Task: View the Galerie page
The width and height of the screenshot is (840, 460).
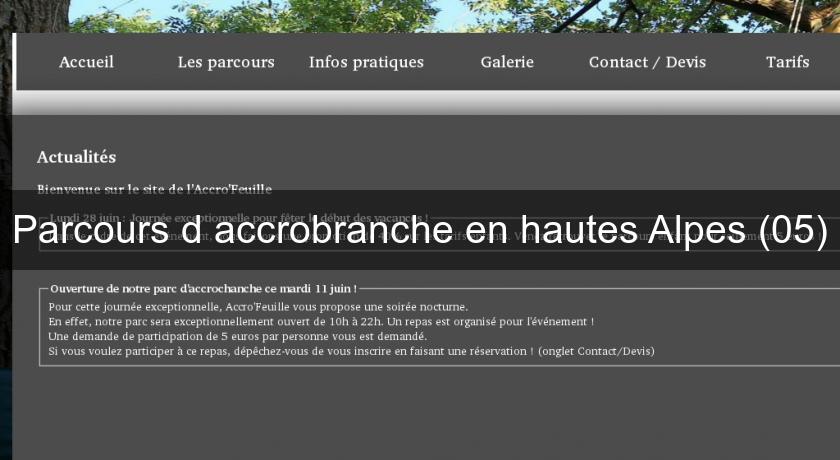Action: coord(507,62)
